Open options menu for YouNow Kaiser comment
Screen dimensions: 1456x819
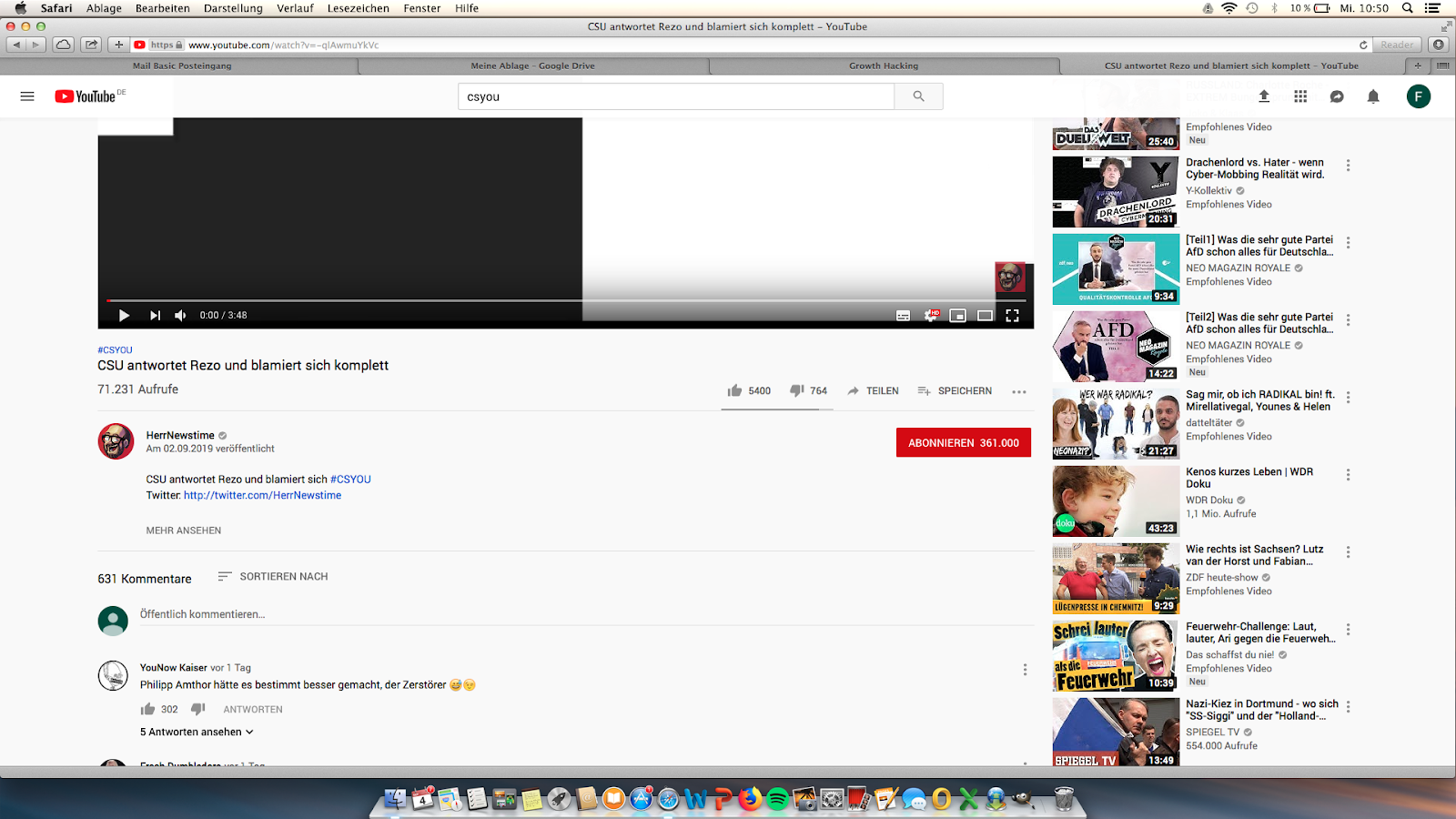point(1025,669)
